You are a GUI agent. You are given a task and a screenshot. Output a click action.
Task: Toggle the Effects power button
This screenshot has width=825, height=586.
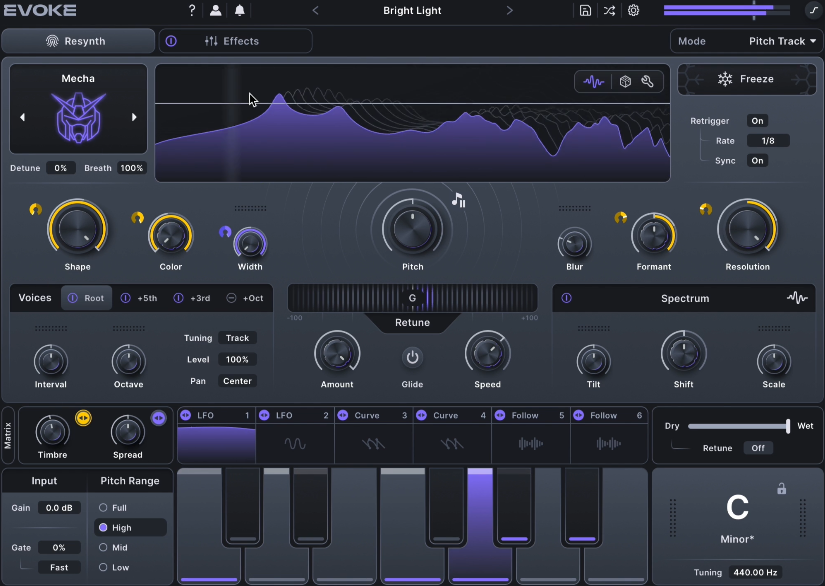[171, 41]
